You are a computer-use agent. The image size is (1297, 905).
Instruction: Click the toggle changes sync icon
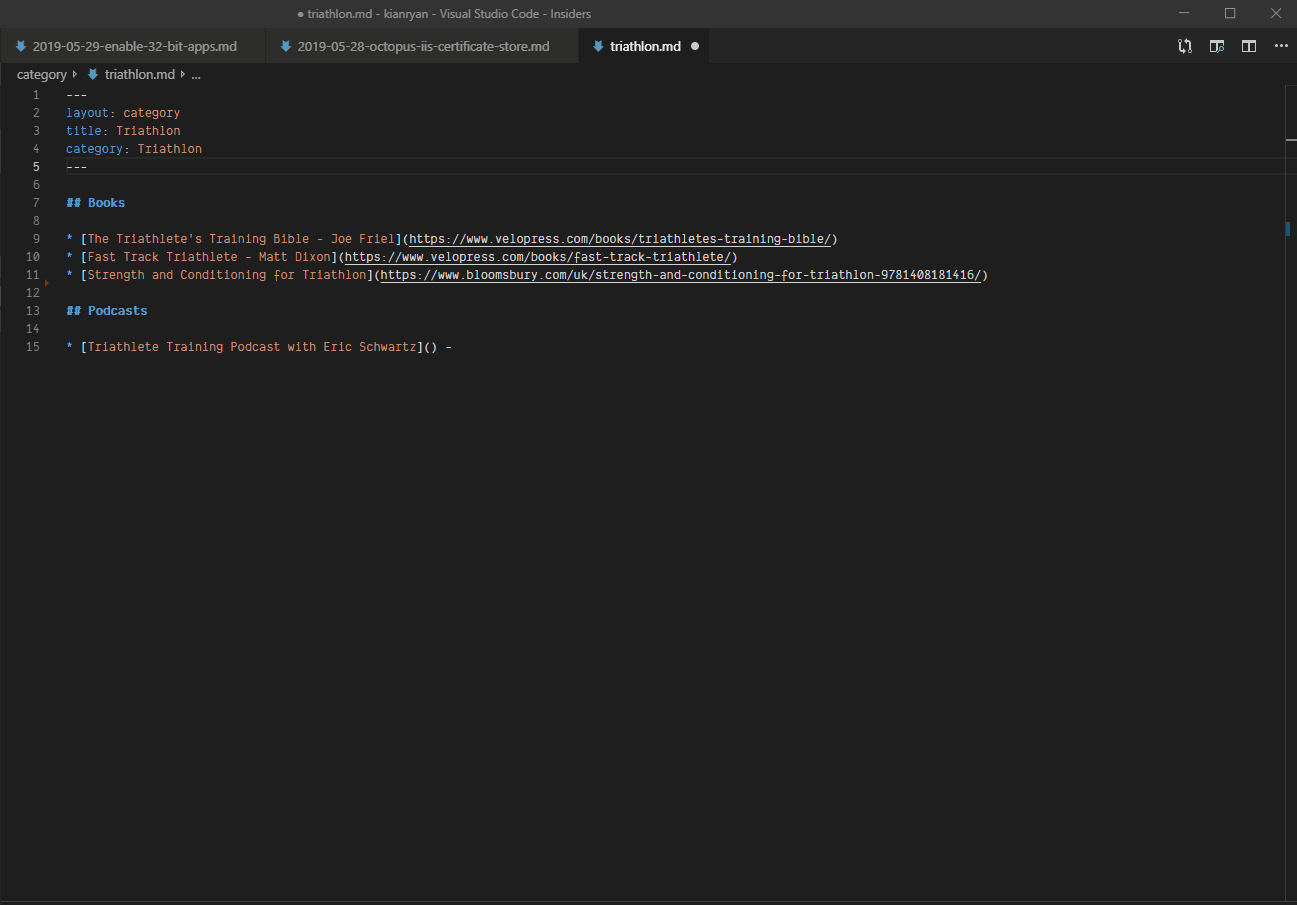click(1184, 46)
